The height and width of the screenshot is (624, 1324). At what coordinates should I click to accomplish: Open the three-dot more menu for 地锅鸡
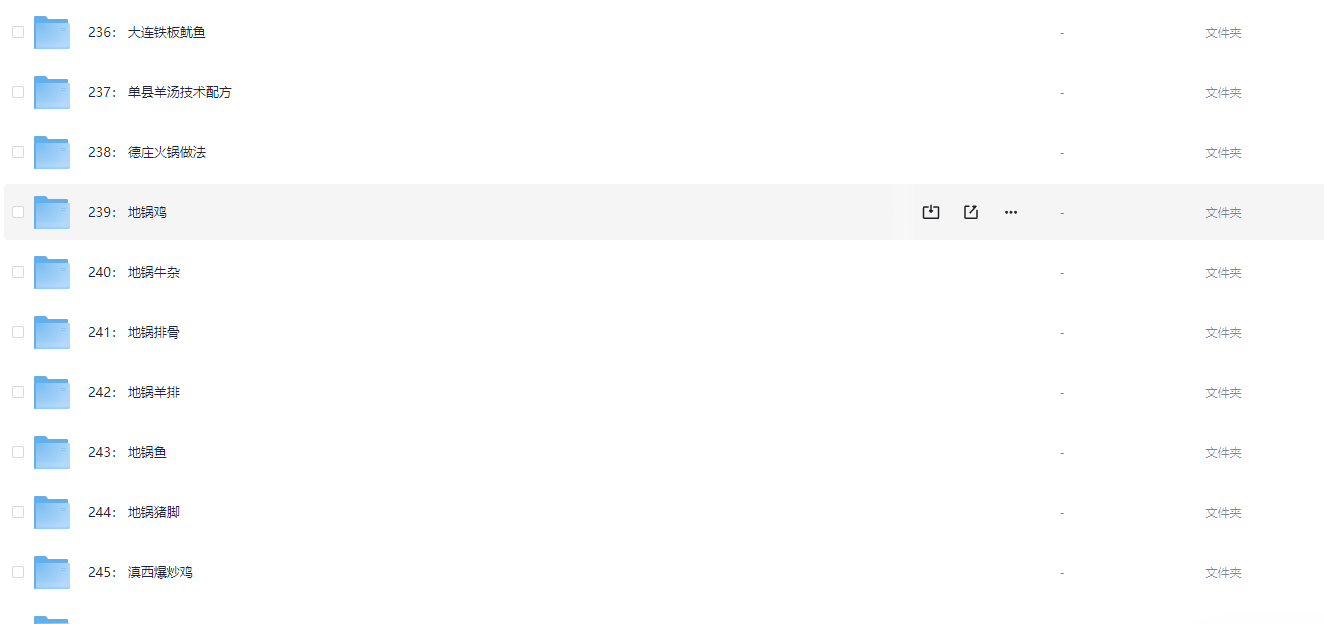click(x=1010, y=212)
